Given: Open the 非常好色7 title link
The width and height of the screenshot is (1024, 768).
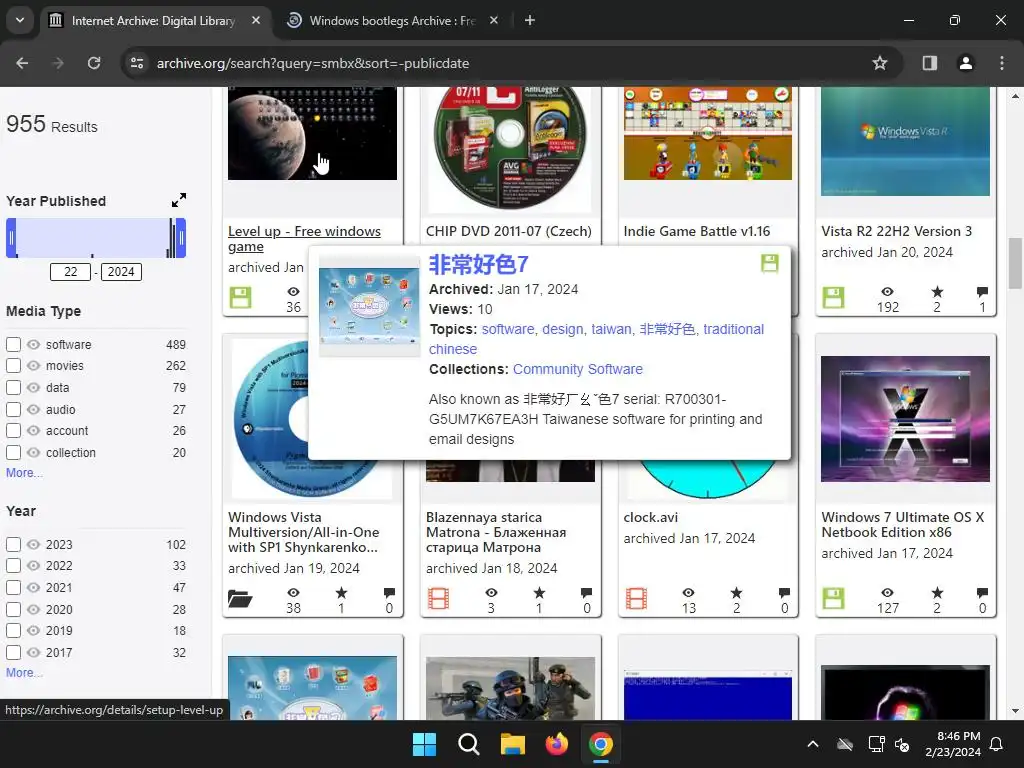Looking at the screenshot, I should pyautogui.click(x=479, y=264).
